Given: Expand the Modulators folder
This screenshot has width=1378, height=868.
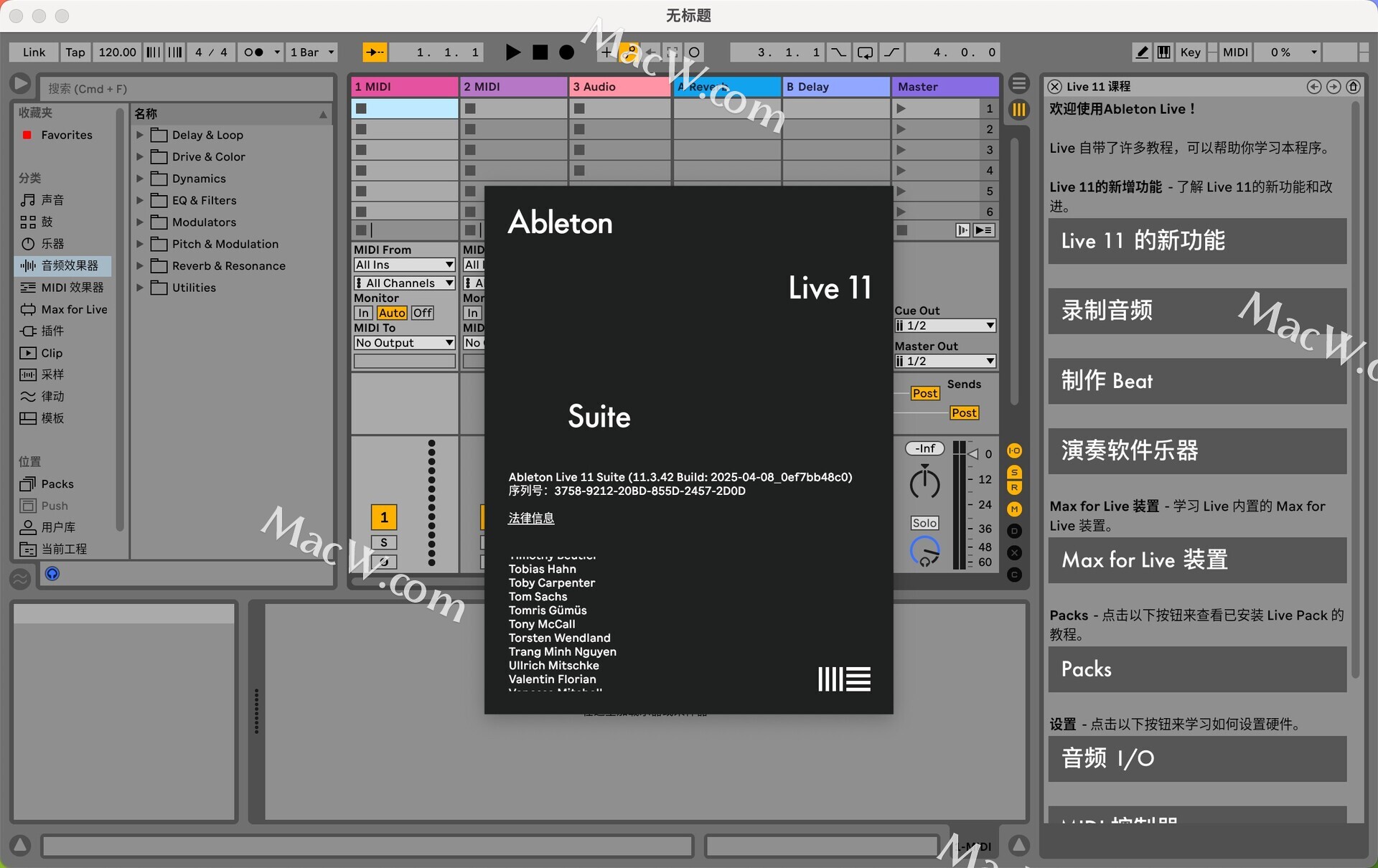Looking at the screenshot, I should point(140,222).
